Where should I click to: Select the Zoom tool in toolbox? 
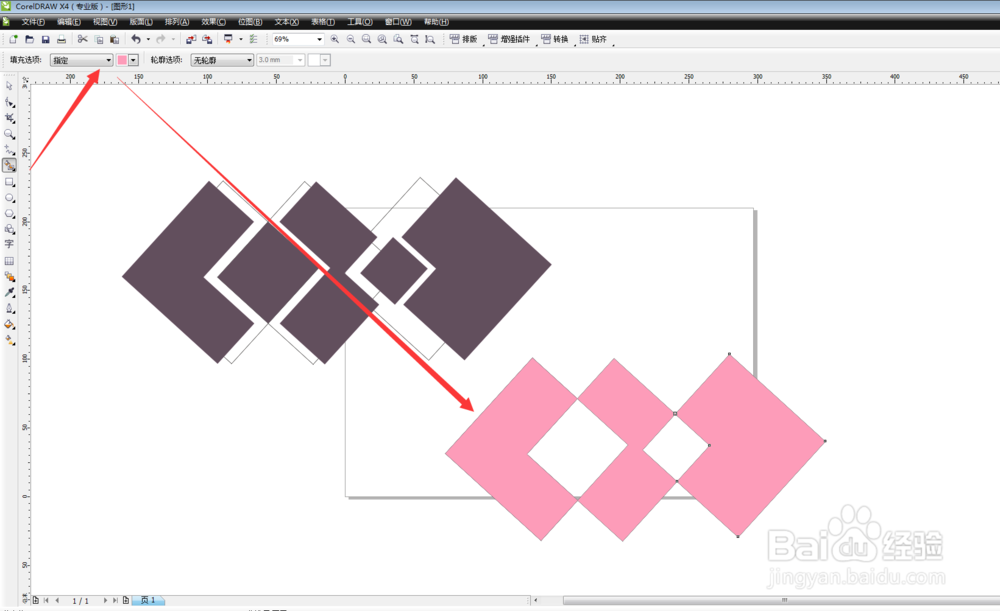[x=9, y=134]
